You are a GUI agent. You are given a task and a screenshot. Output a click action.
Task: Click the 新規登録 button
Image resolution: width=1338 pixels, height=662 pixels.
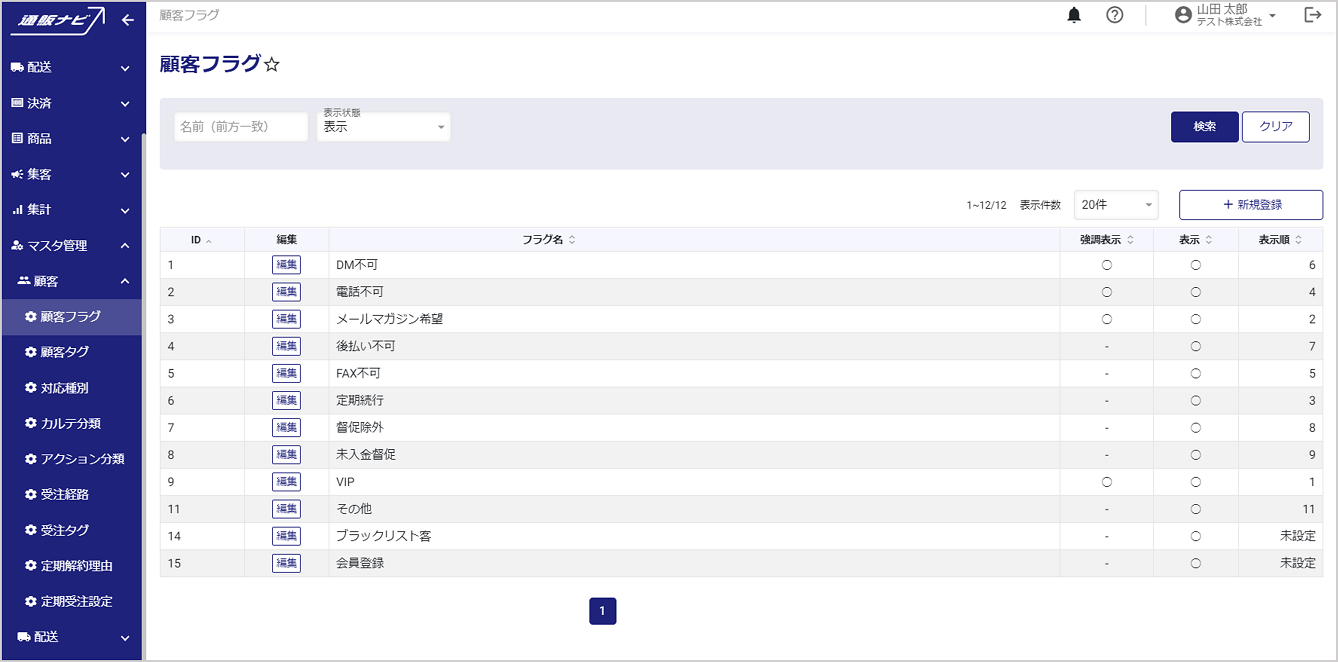click(x=1250, y=204)
